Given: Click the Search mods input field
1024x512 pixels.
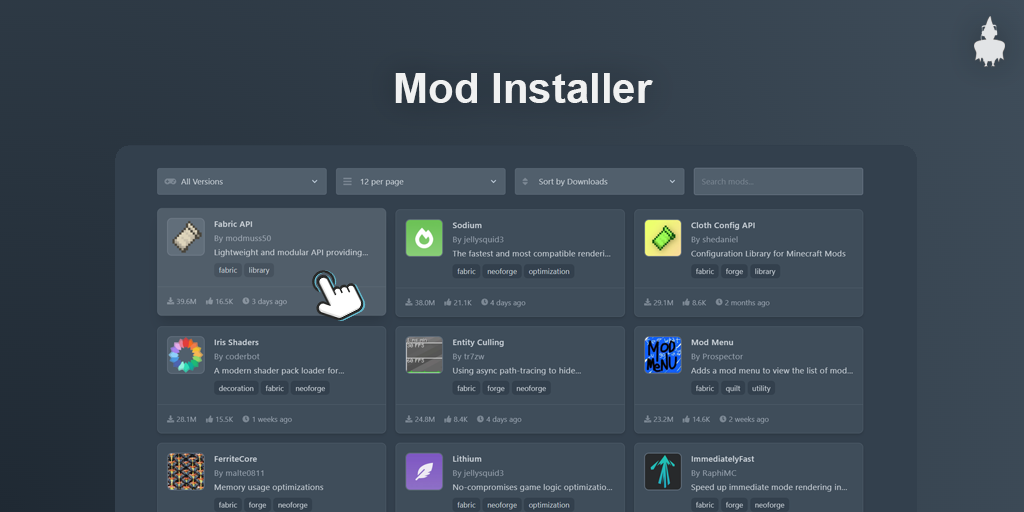Looking at the screenshot, I should point(778,182).
